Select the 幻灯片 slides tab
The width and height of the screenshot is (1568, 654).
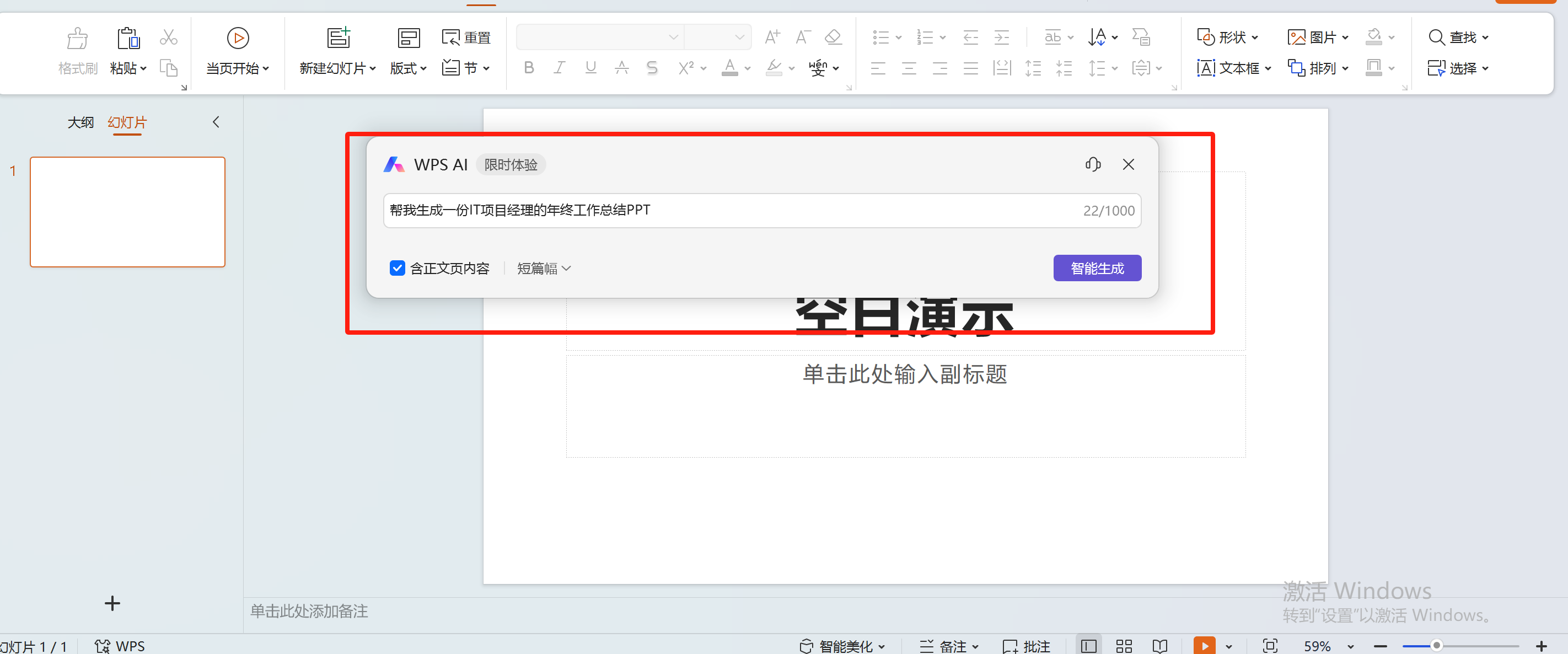coord(127,122)
